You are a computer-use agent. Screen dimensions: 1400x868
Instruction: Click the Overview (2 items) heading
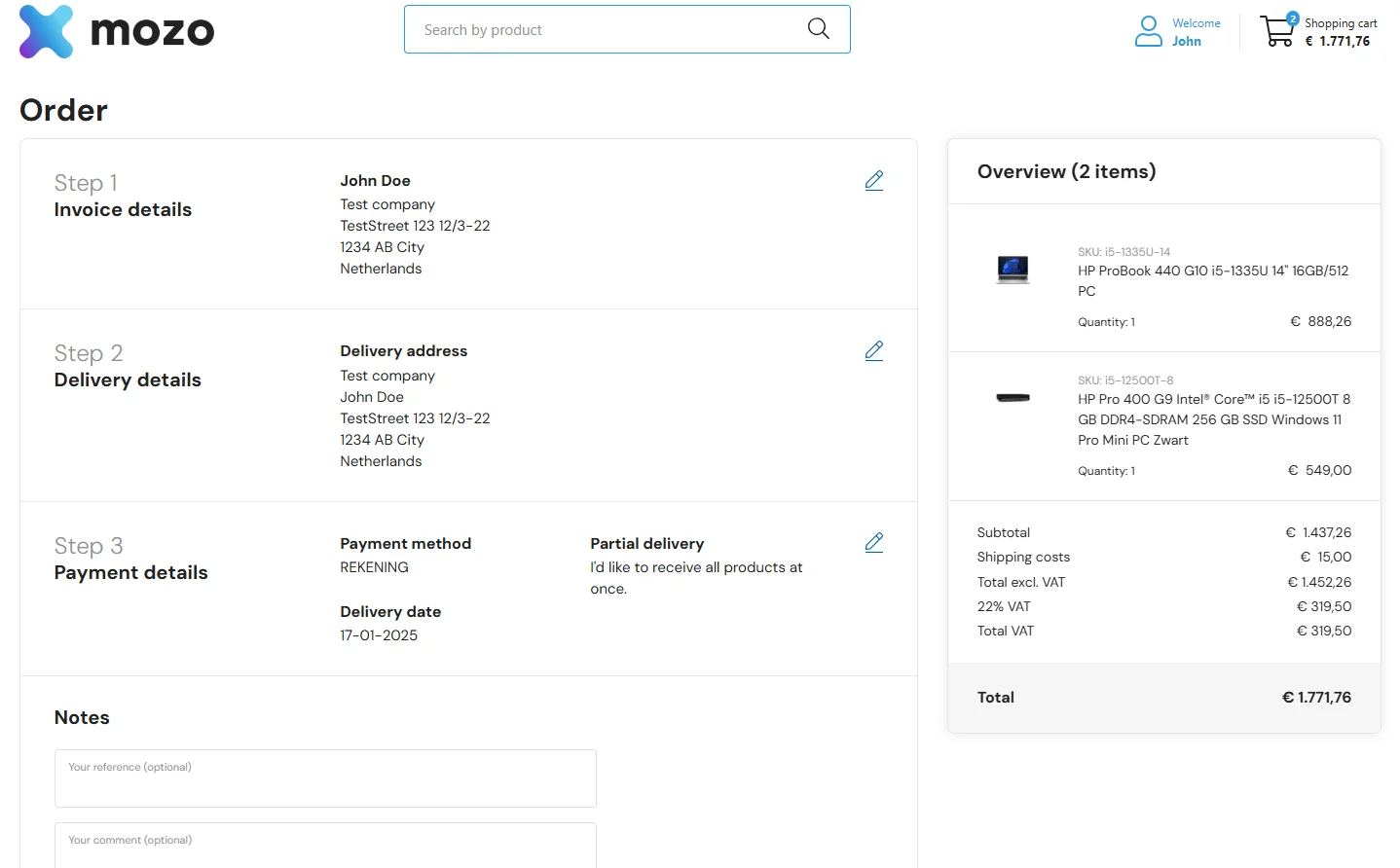pos(1066,171)
